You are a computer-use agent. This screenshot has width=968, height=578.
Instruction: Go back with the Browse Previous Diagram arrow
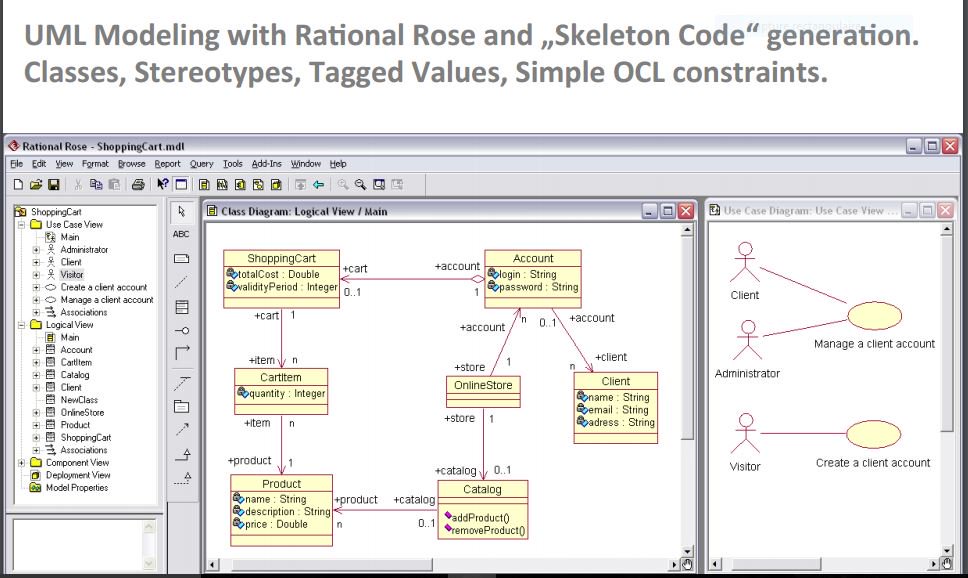[319, 184]
